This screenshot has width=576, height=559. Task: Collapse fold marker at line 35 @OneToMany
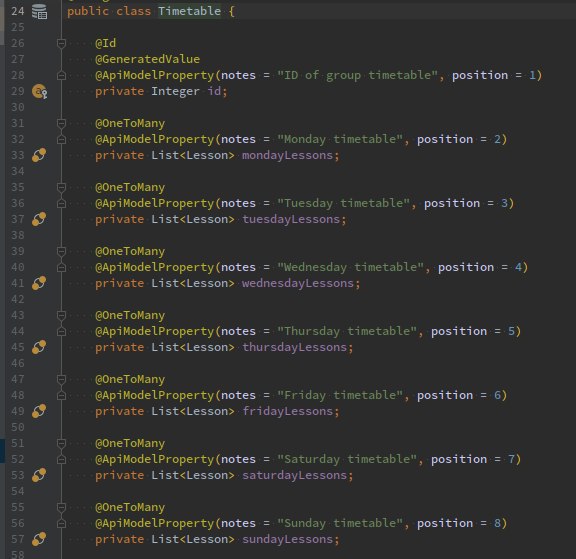pyautogui.click(x=61, y=187)
